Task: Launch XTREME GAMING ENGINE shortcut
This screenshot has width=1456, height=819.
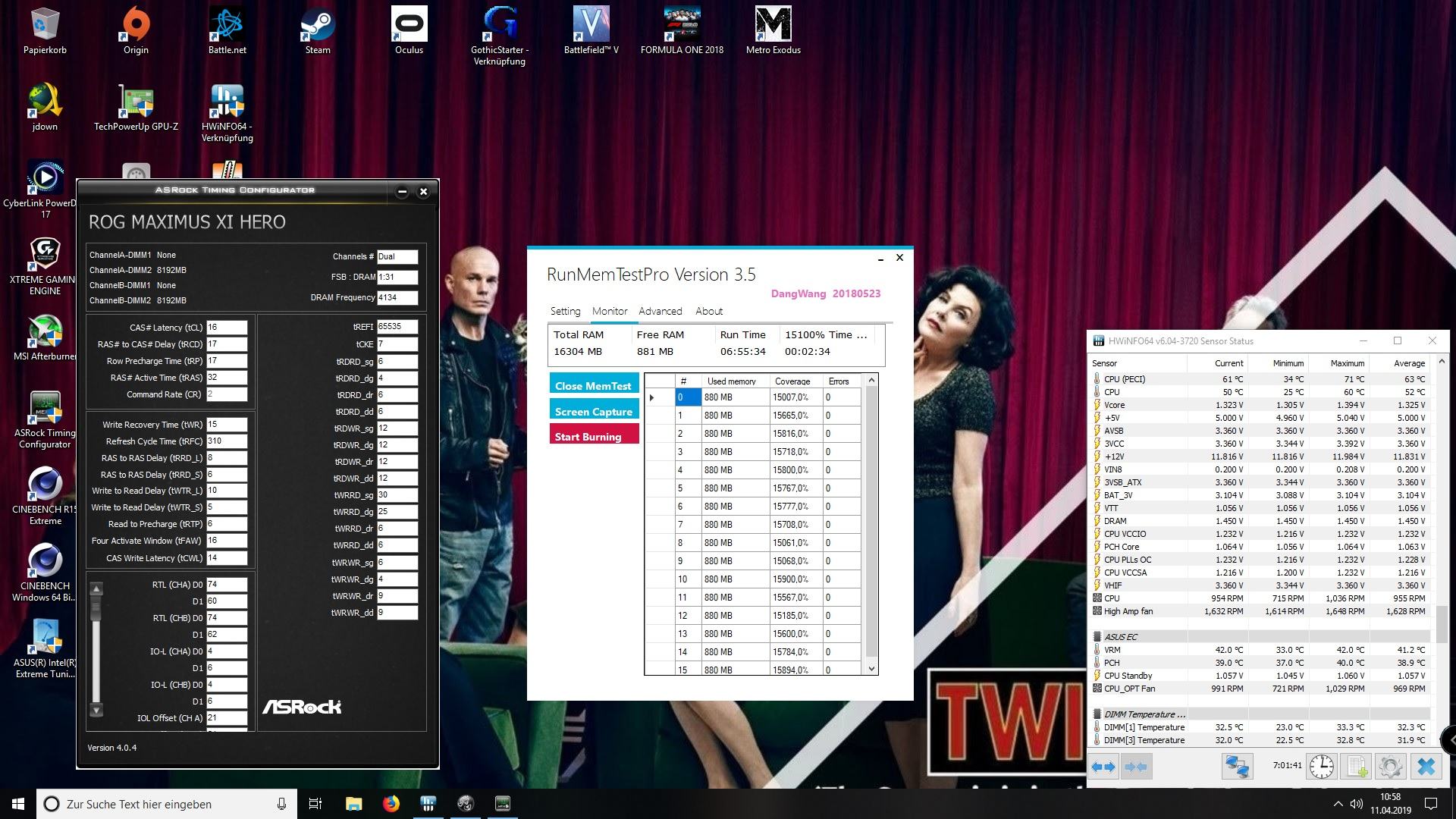Action: coord(45,265)
